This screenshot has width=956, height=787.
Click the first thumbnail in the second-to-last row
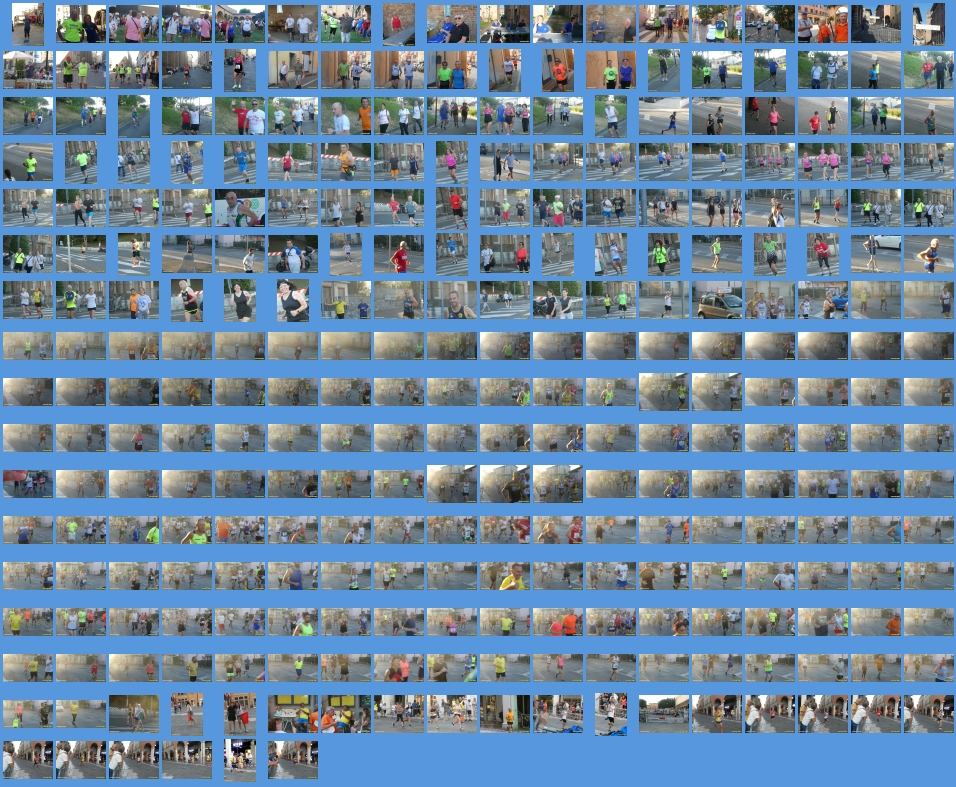point(27,714)
